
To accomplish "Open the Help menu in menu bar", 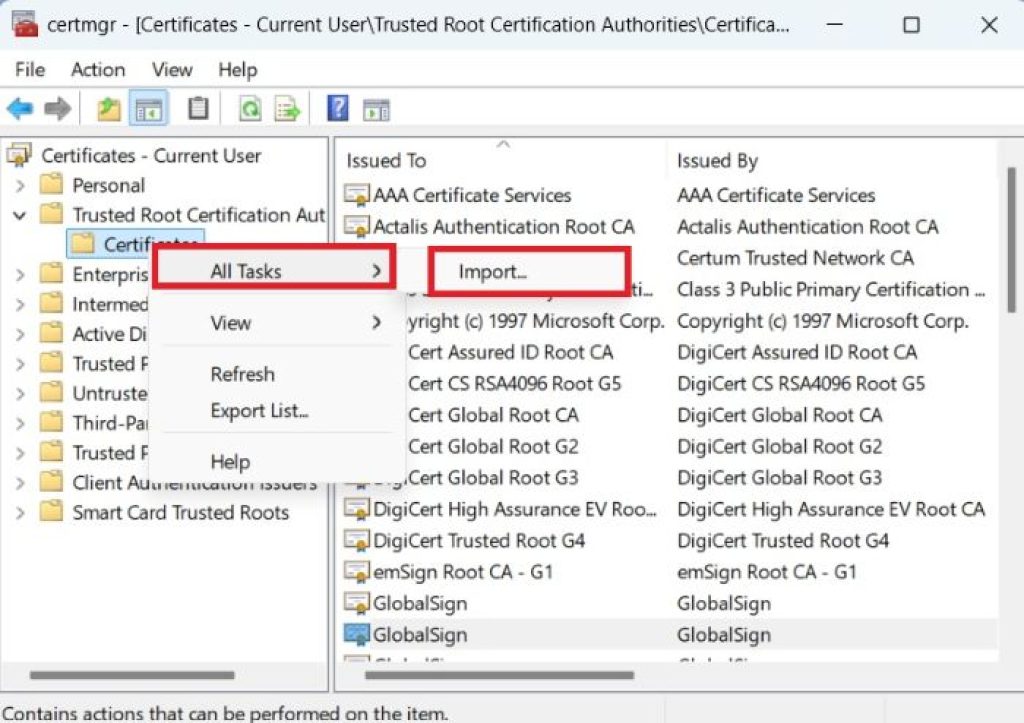I will [x=238, y=69].
